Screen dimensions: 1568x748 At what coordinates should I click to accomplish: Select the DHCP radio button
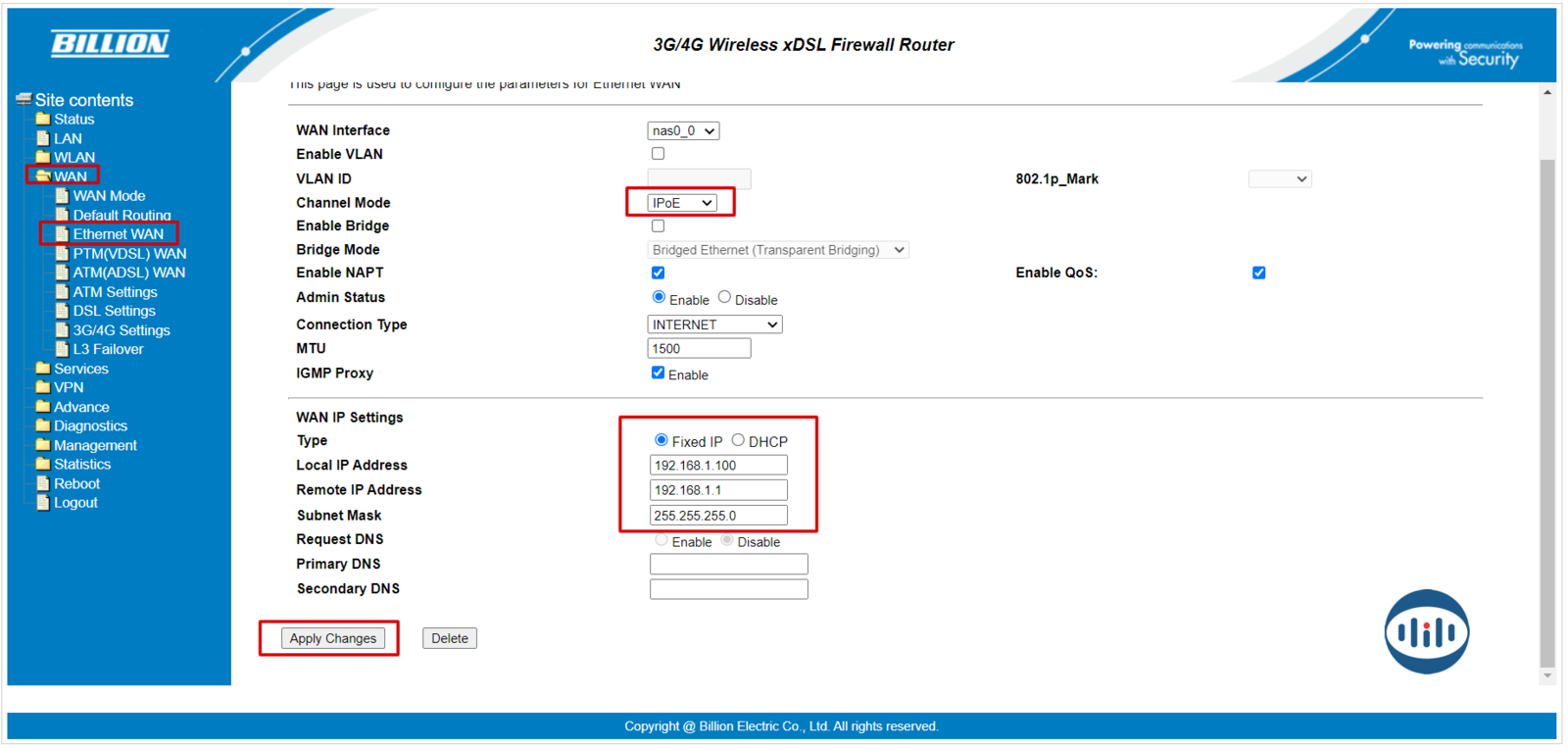[x=738, y=440]
